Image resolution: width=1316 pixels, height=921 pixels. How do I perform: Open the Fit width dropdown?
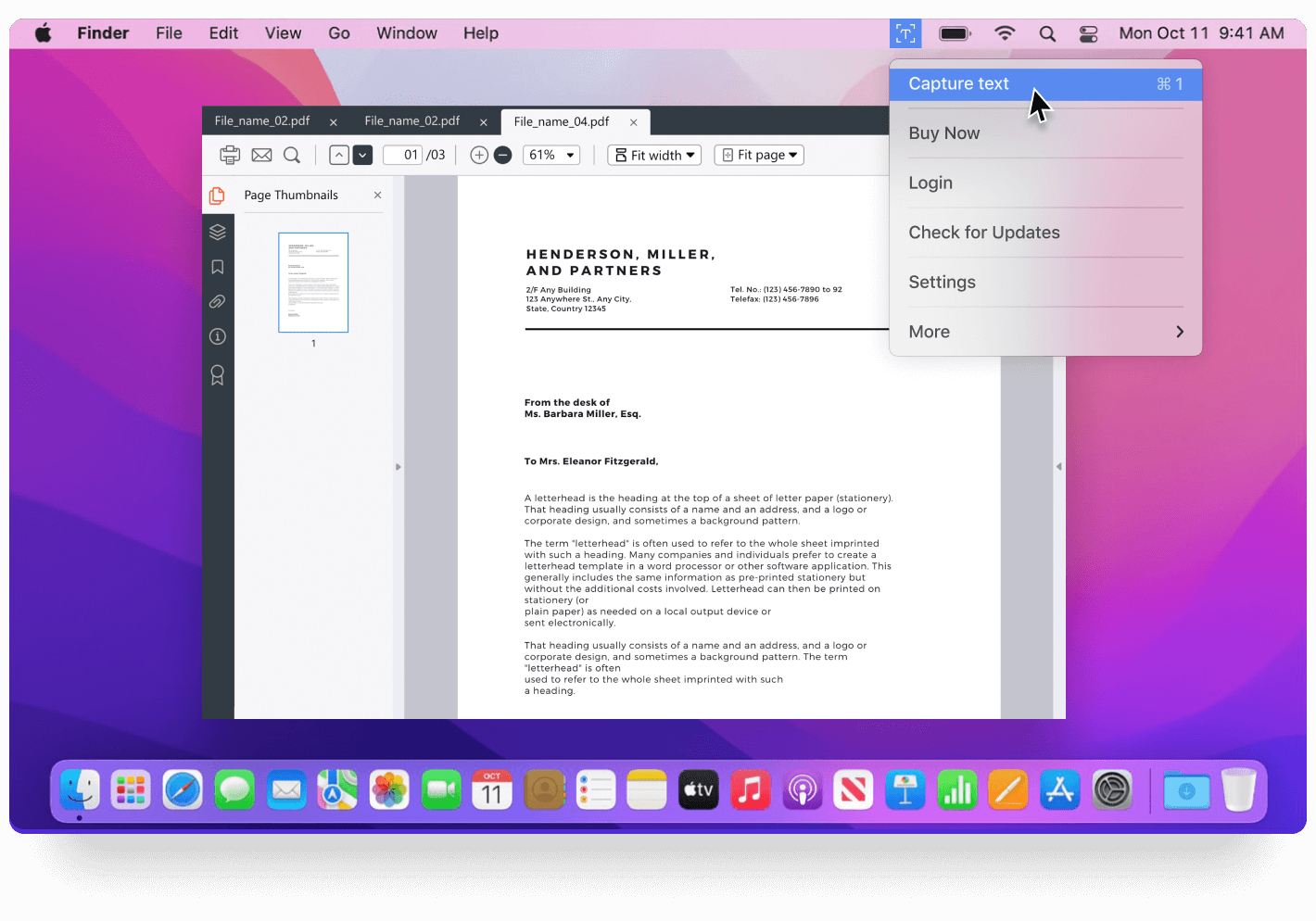(654, 155)
